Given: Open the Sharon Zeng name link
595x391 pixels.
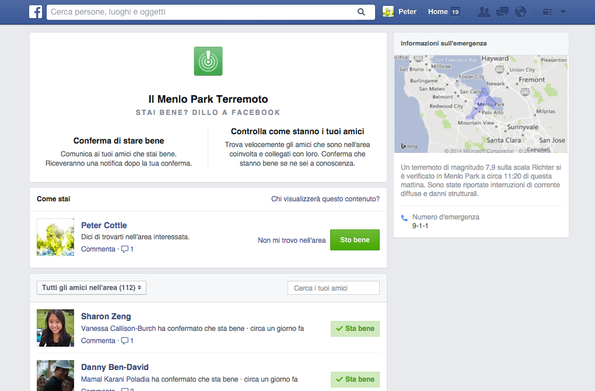Looking at the screenshot, I should coord(106,316).
